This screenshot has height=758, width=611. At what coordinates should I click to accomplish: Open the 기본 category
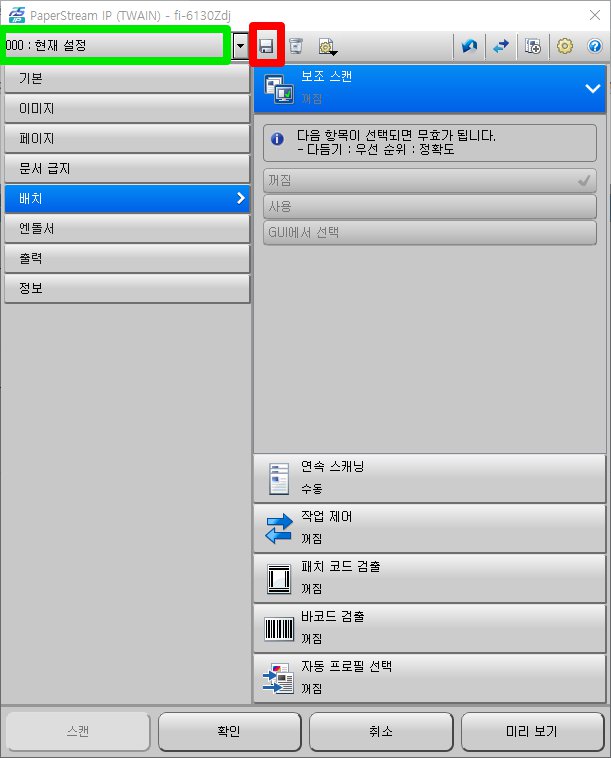point(127,79)
